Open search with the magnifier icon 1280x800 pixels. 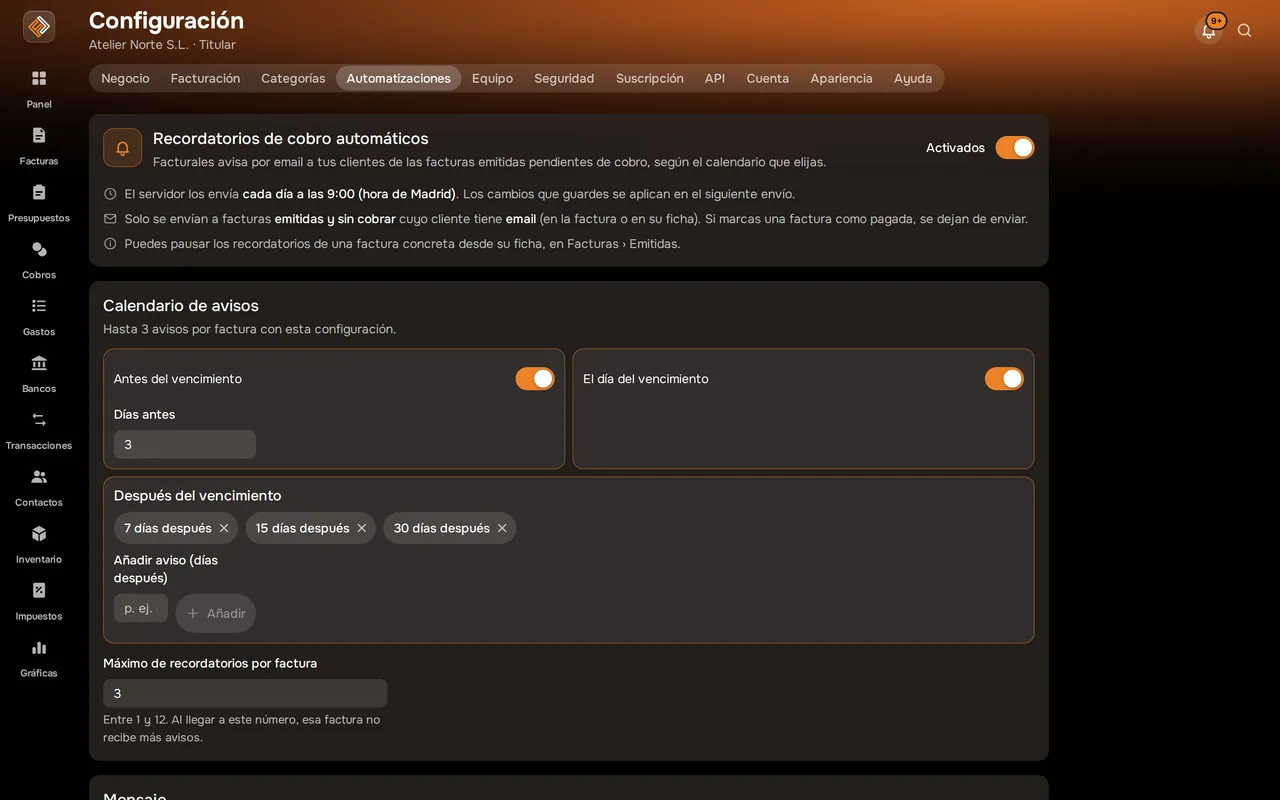click(x=1245, y=30)
